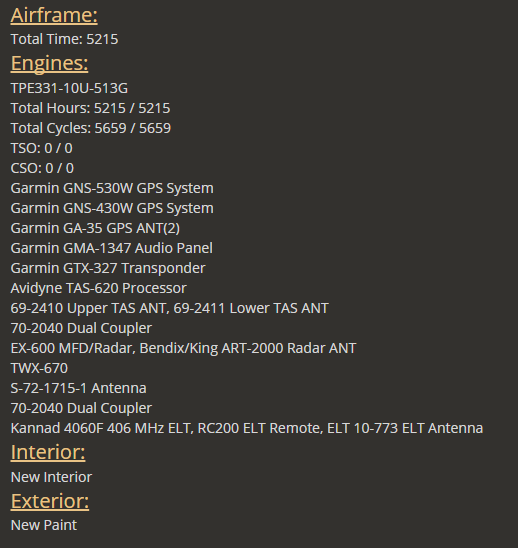
Task: Click Avidyne TAS-620 Processor entry
Action: point(99,288)
